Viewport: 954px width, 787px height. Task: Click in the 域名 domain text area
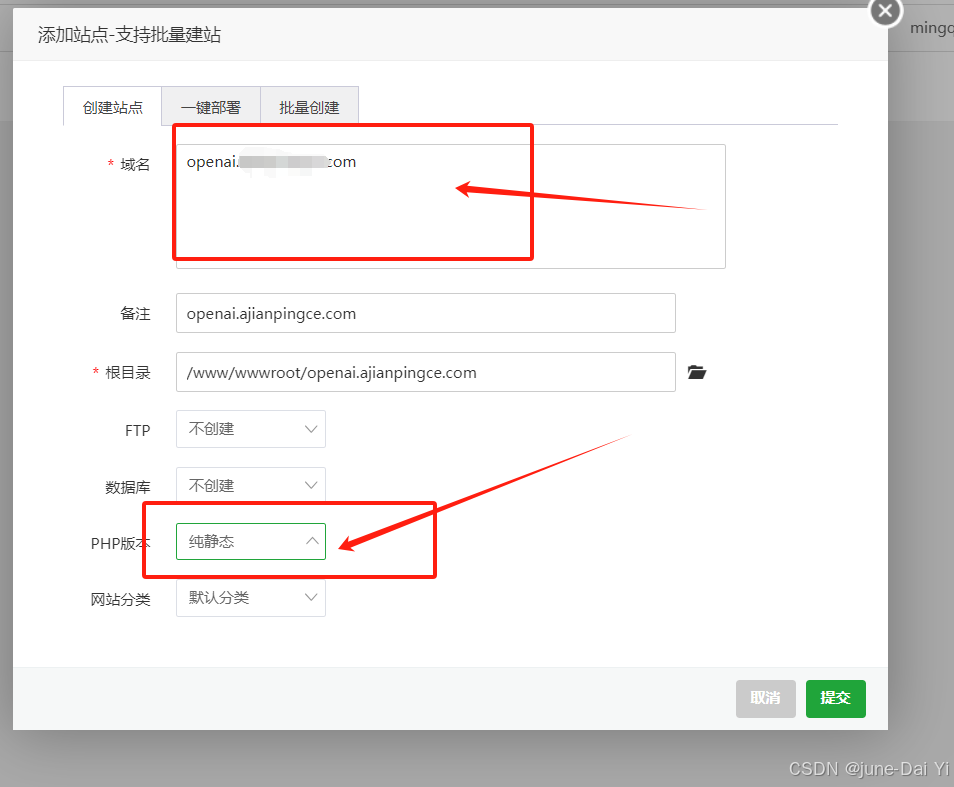[x=450, y=206]
